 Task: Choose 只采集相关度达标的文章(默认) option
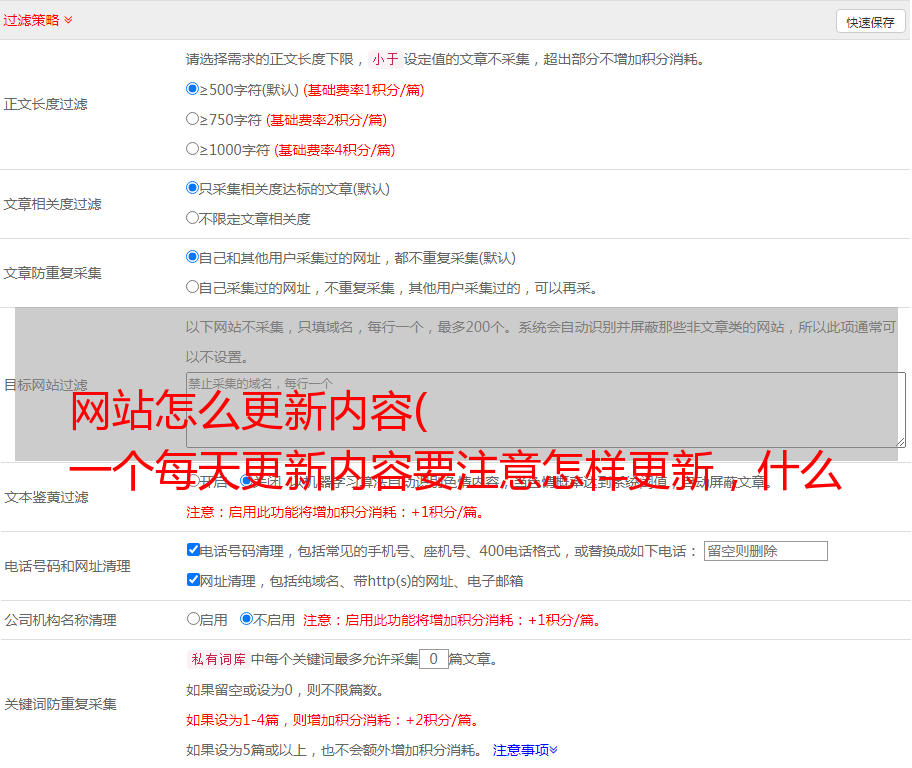[193, 188]
